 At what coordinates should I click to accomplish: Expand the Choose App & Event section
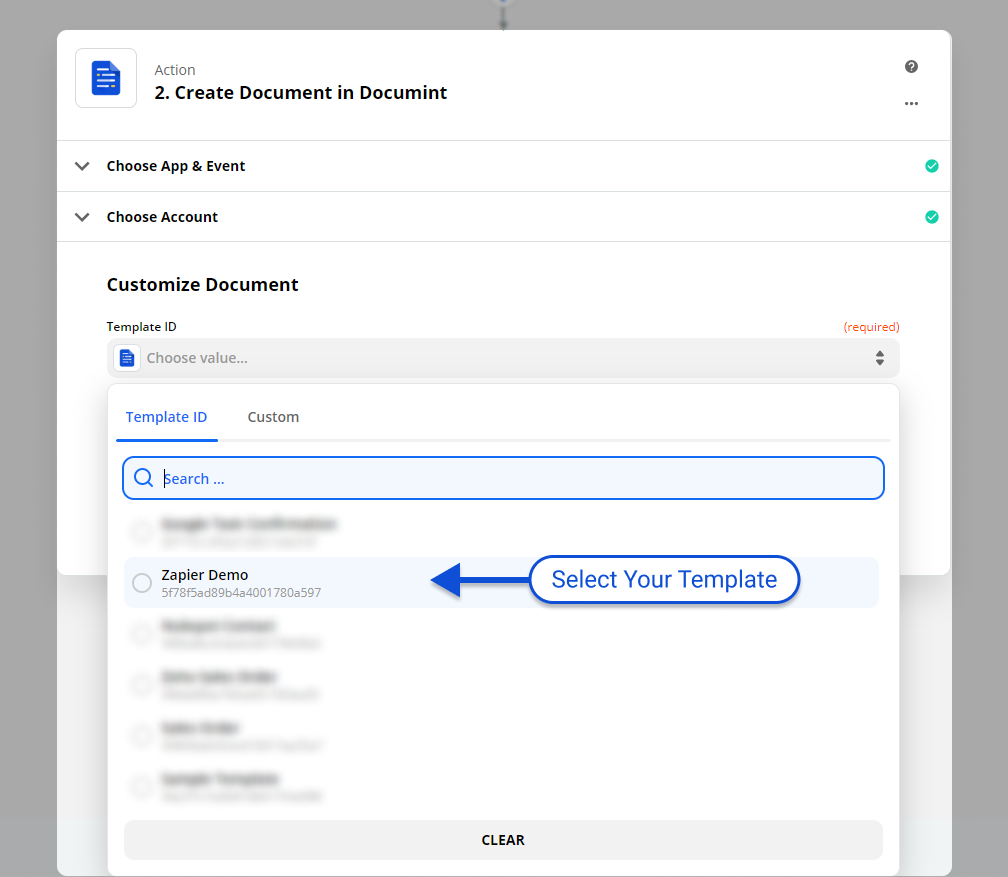point(82,166)
